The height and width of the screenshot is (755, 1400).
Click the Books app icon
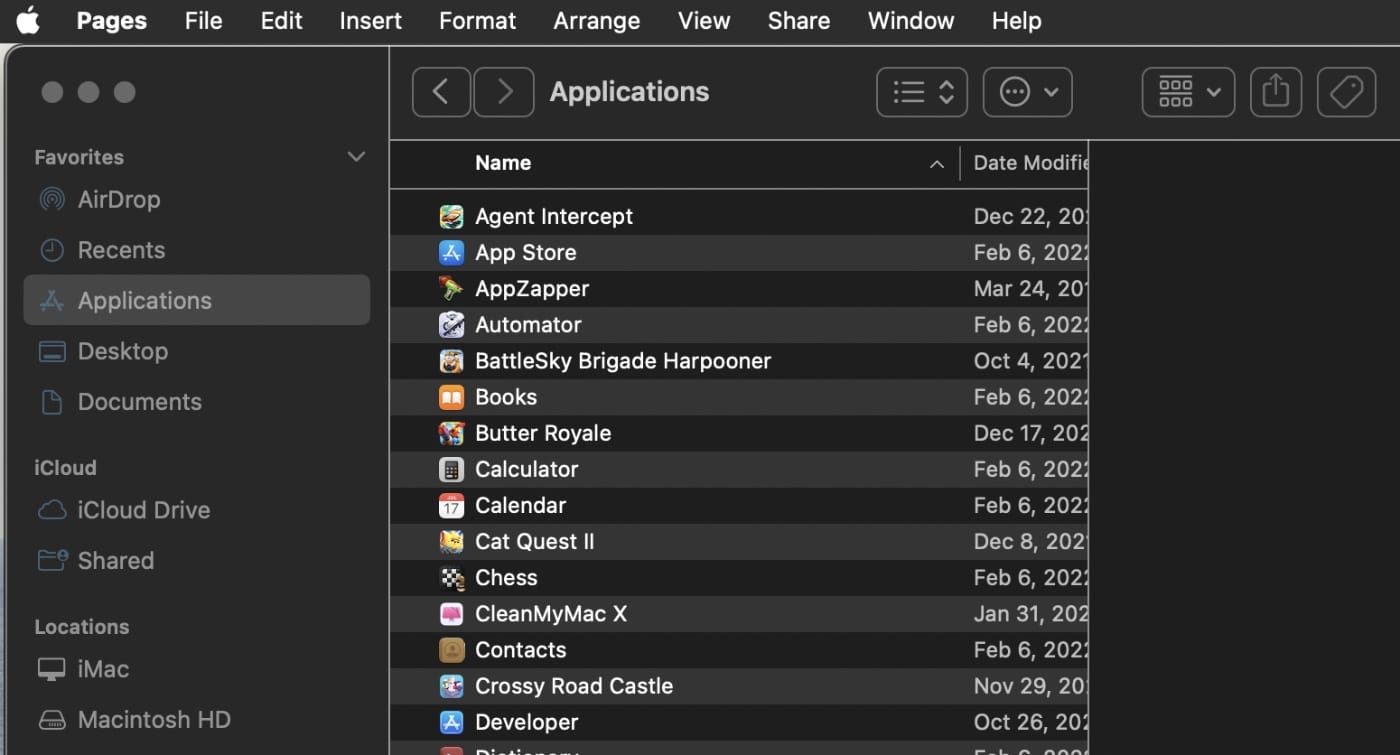tap(451, 397)
